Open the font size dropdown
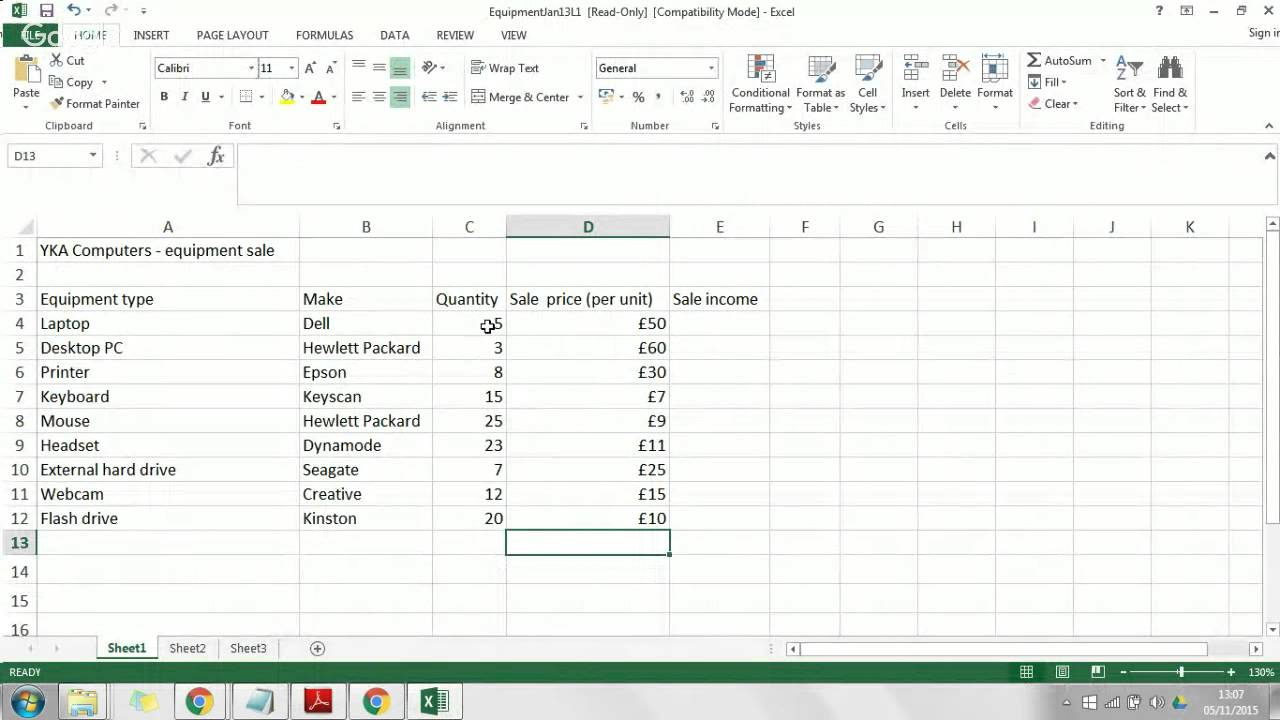 click(292, 68)
